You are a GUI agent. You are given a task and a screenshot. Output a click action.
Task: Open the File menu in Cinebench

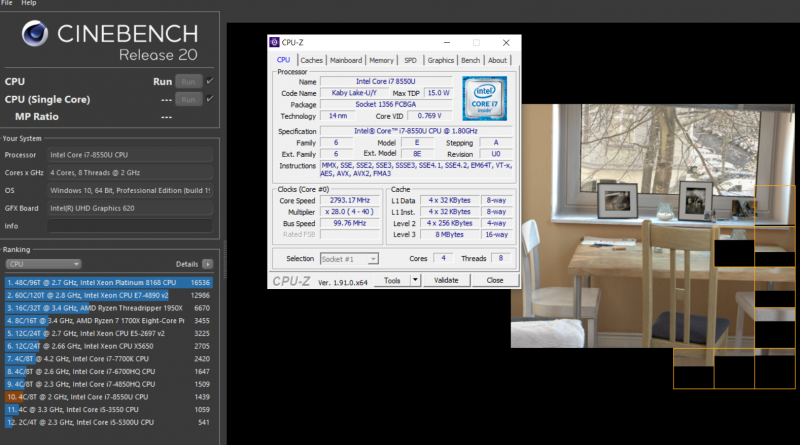pyautogui.click(x=8, y=4)
